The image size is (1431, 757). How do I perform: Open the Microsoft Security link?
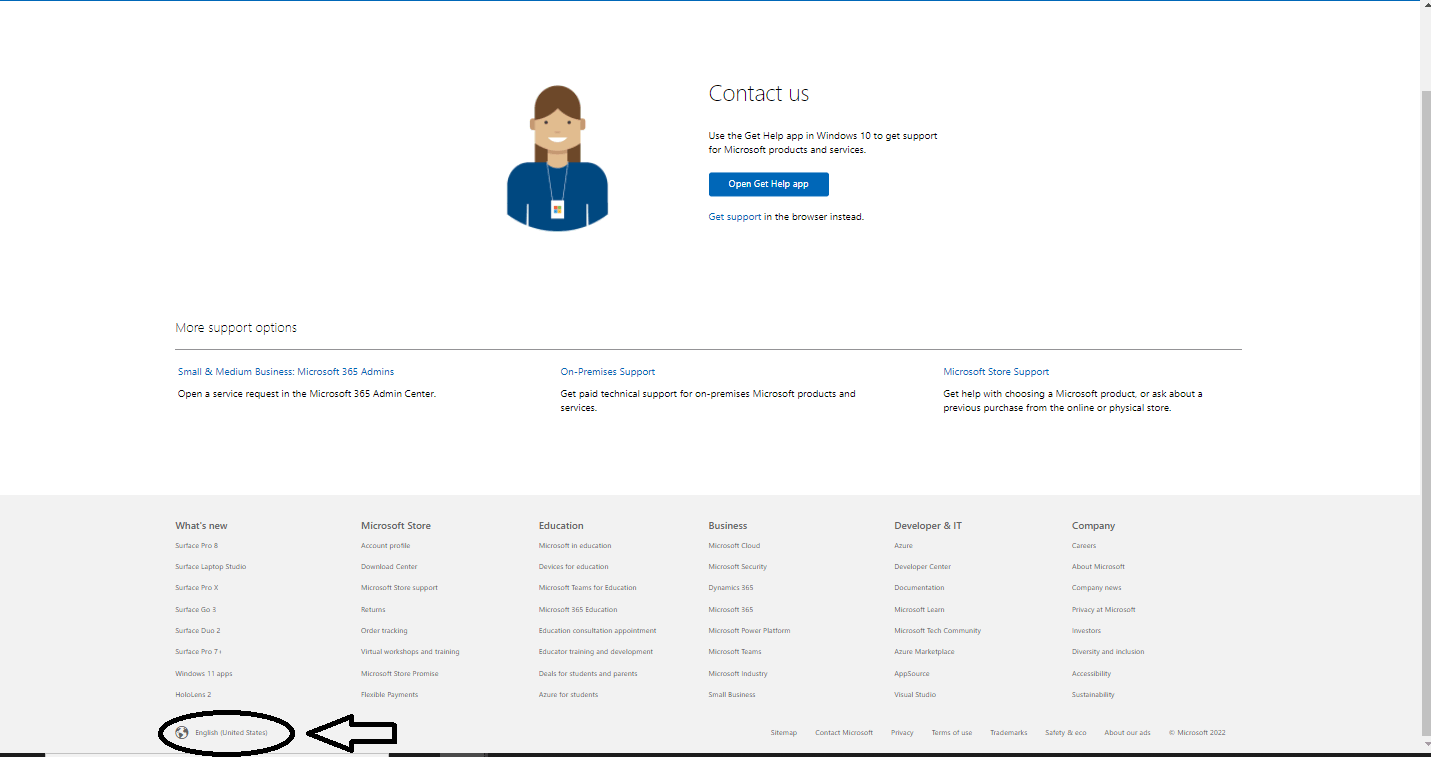pyautogui.click(x=738, y=567)
